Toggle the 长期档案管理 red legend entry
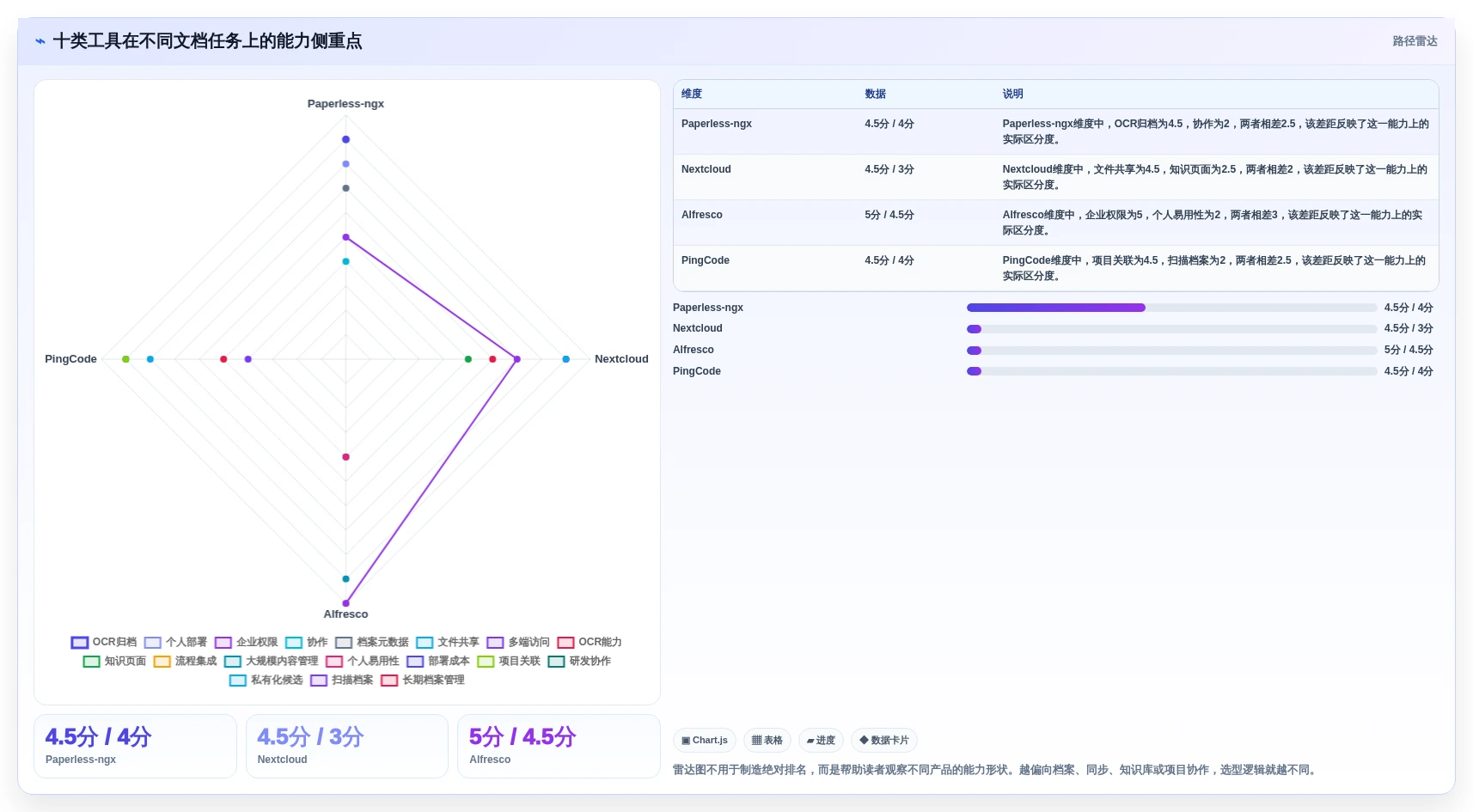Screen dimensions: 1473x812 pyautogui.click(x=423, y=680)
